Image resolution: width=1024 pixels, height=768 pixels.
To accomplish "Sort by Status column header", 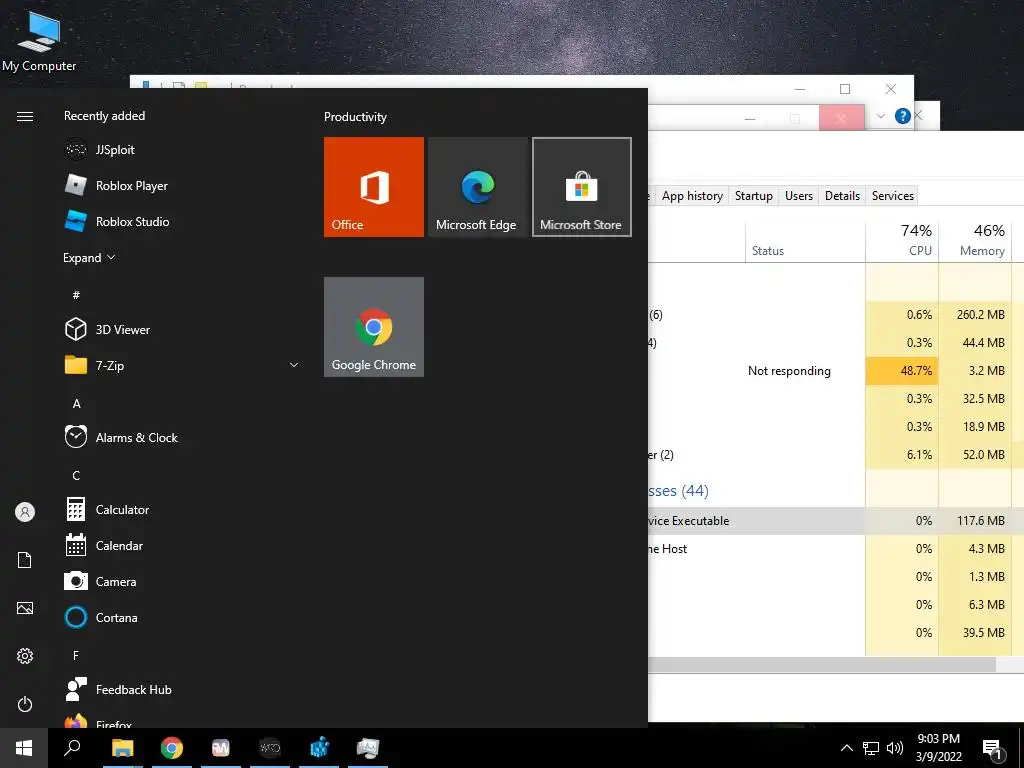I will (x=805, y=241).
